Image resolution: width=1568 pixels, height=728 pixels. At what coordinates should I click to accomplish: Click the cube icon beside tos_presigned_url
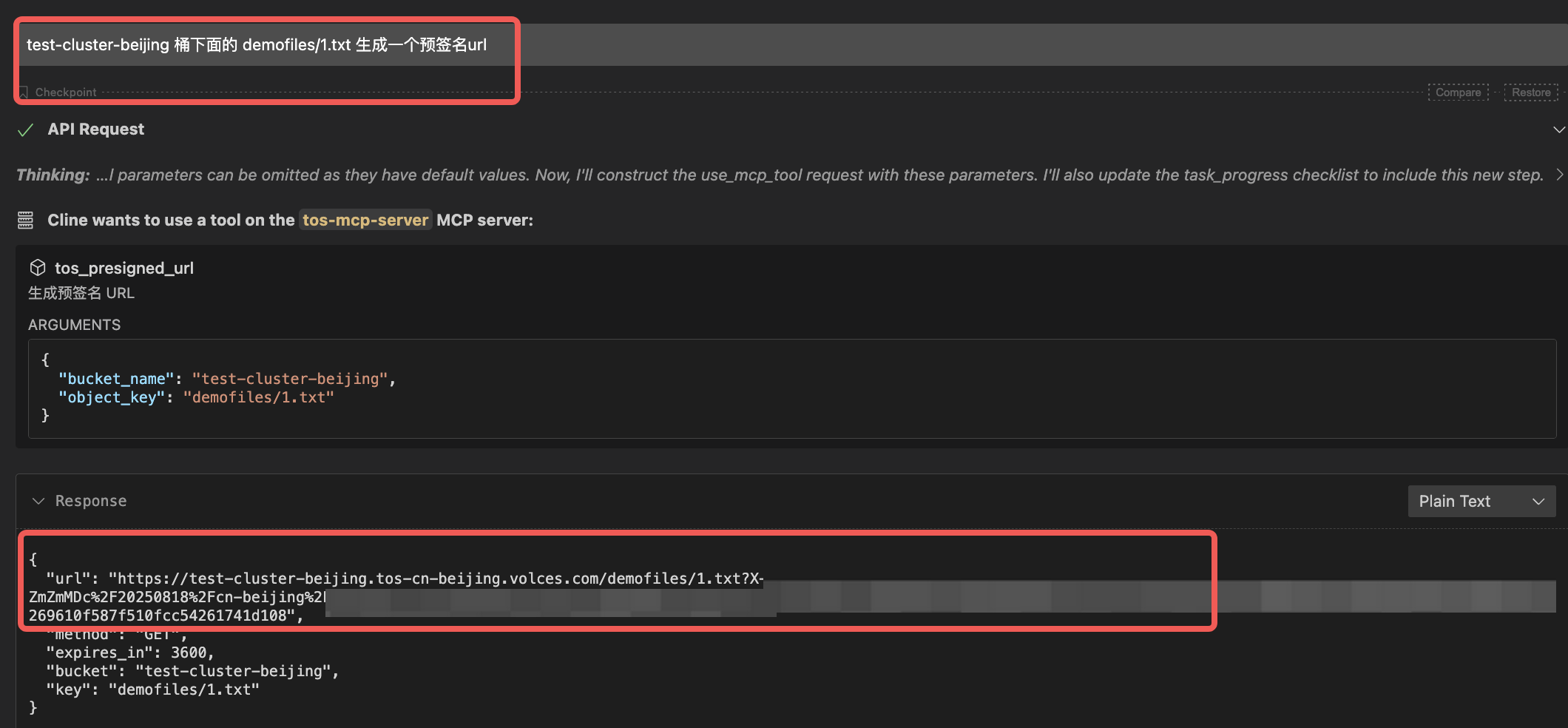pyautogui.click(x=38, y=268)
